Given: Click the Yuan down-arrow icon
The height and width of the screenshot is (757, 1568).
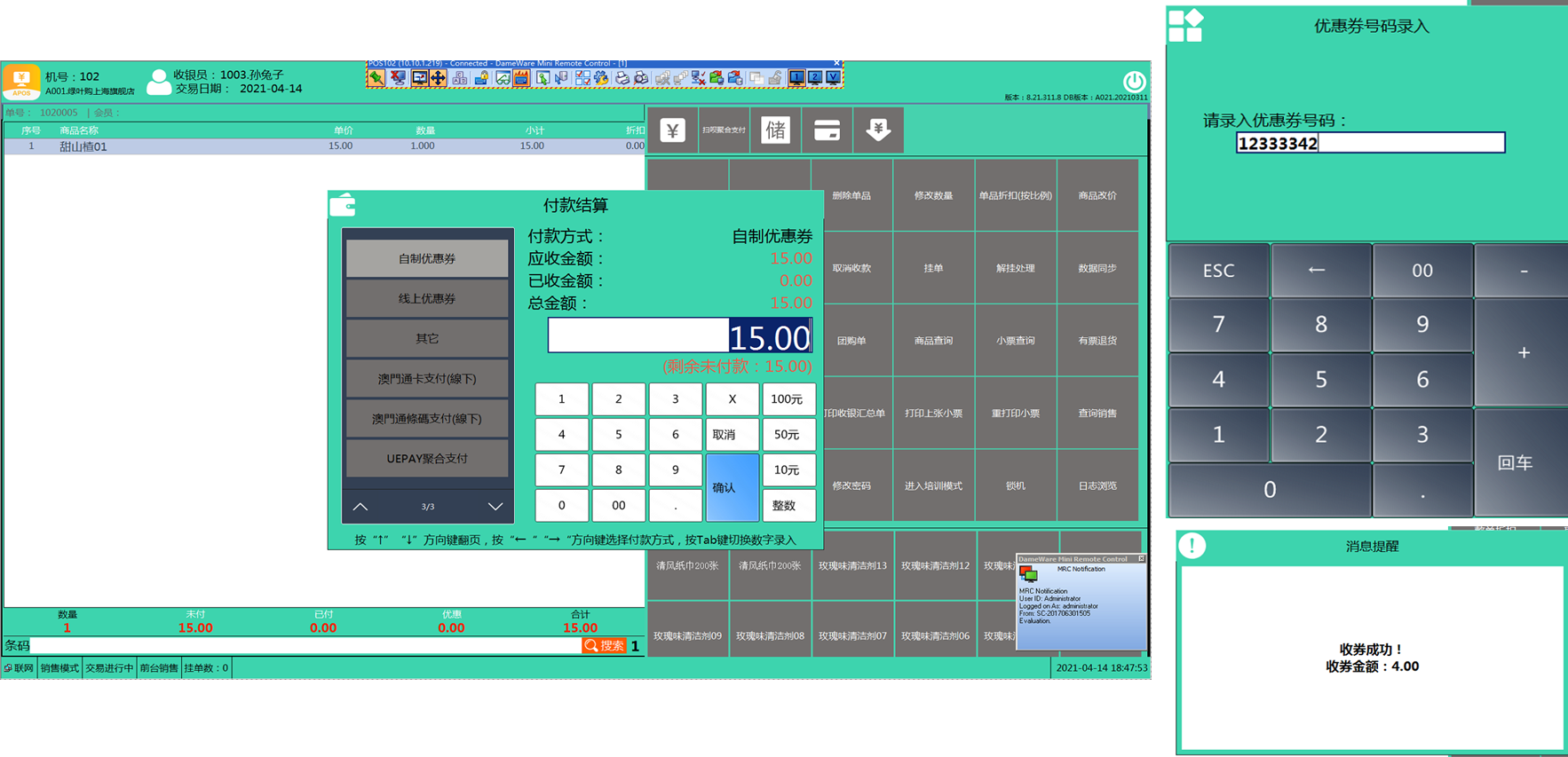Looking at the screenshot, I should pyautogui.click(x=878, y=130).
